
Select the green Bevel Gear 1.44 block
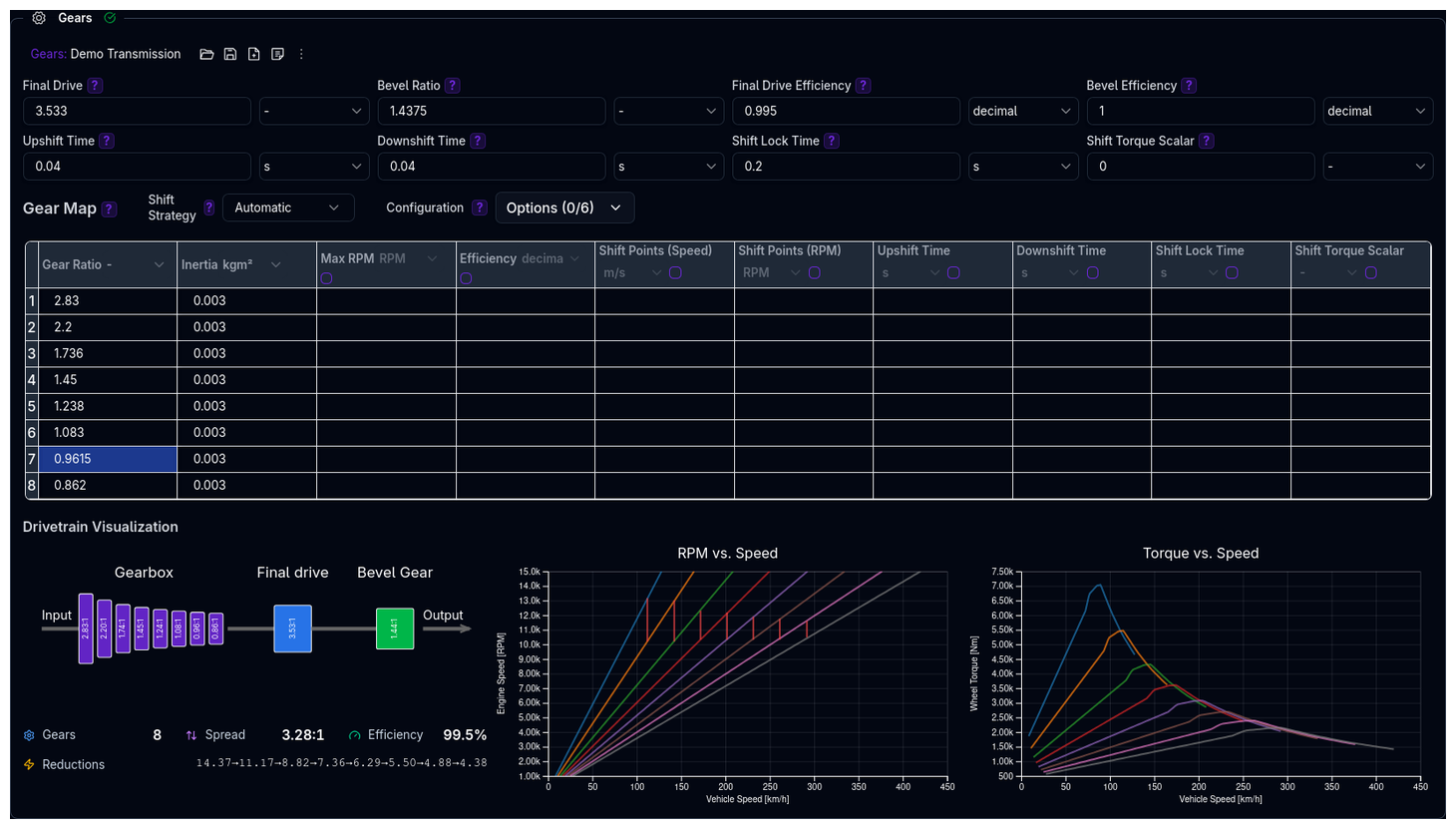tap(395, 628)
